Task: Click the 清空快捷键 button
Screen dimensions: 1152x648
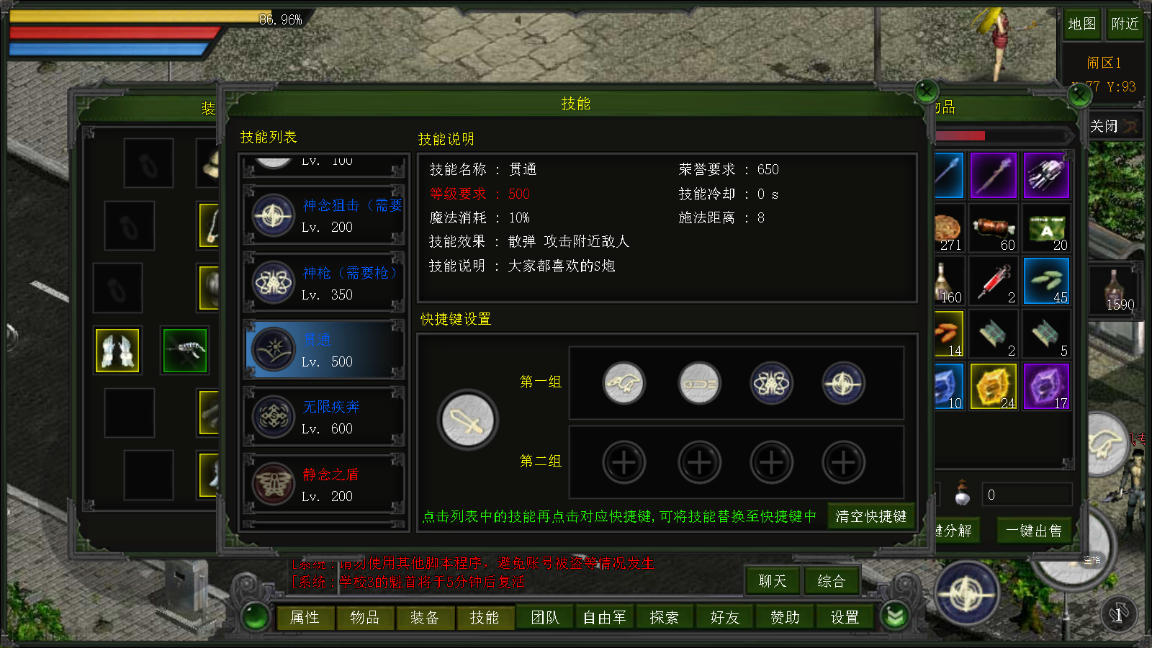Action: coord(871,517)
